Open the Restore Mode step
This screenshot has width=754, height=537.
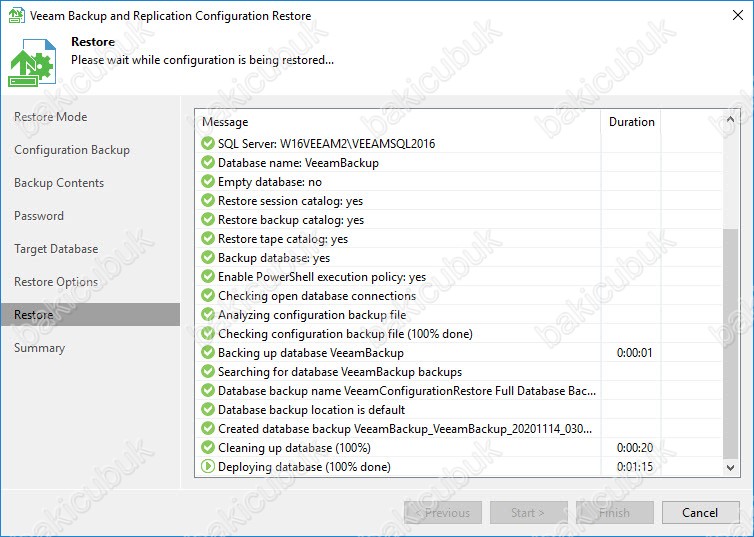[50, 117]
